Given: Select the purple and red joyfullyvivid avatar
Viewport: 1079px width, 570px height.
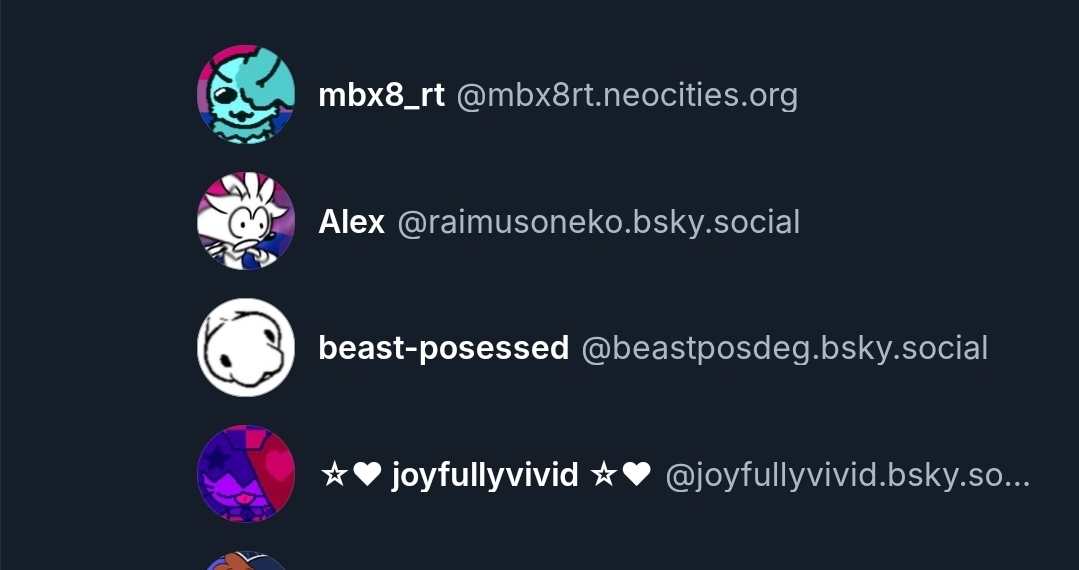Looking at the screenshot, I should click(x=246, y=474).
